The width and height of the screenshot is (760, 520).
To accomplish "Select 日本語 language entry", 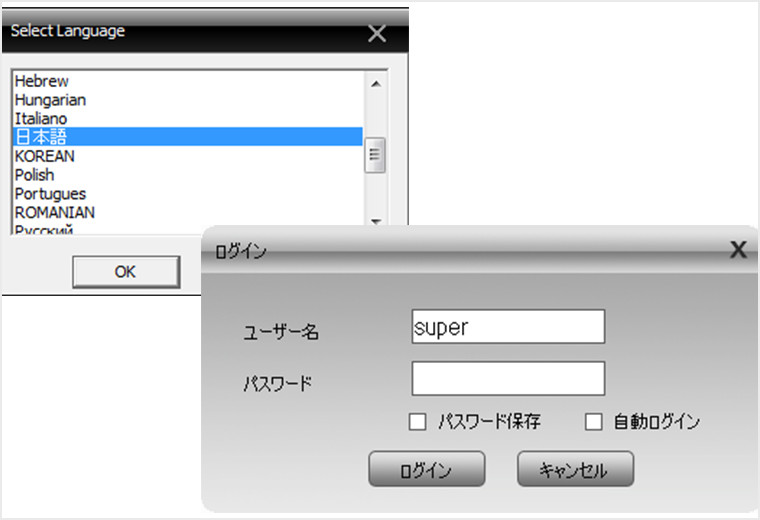I will (41, 137).
